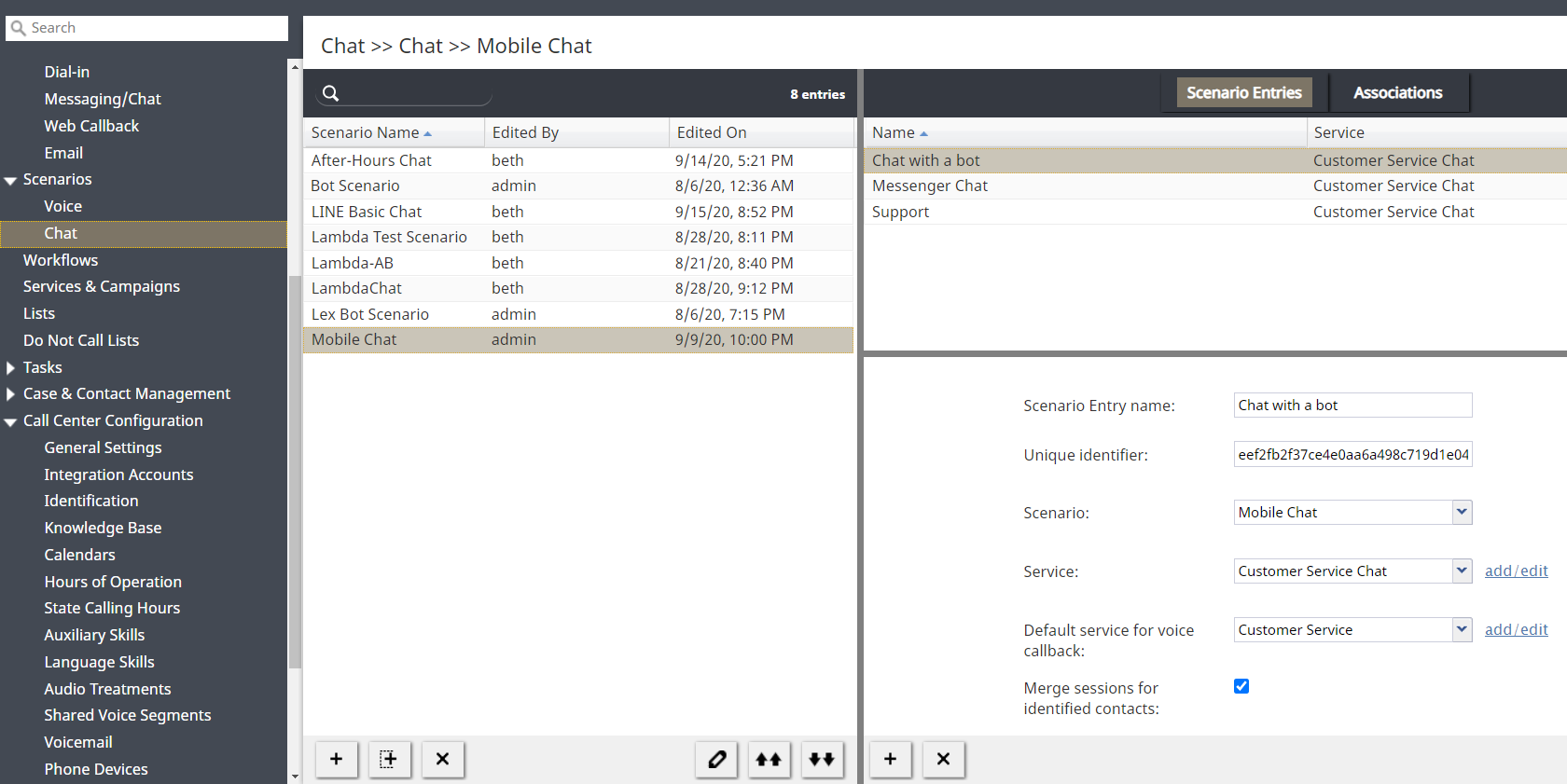The height and width of the screenshot is (784, 1567).
Task: Select the Lambda Test Scenario row
Action: click(578, 237)
